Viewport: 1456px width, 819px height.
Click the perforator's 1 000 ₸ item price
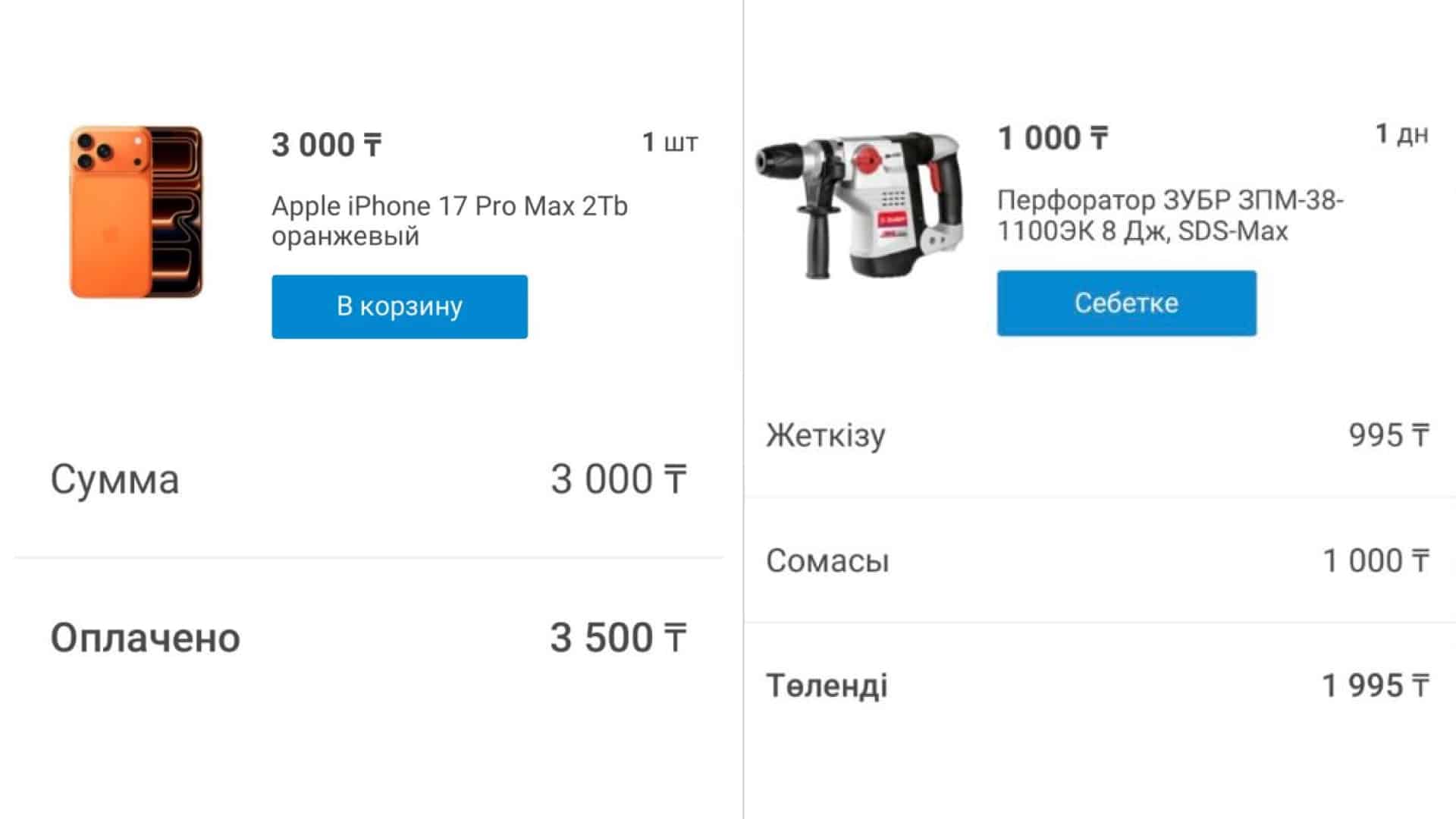click(x=1053, y=138)
